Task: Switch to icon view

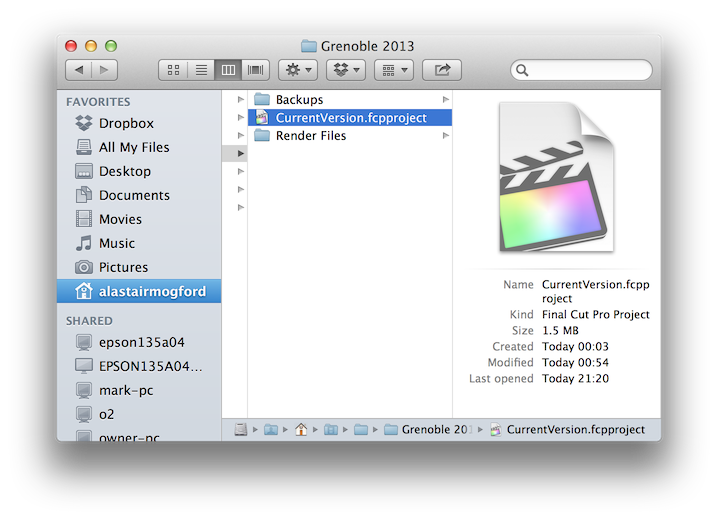Action: 173,70
